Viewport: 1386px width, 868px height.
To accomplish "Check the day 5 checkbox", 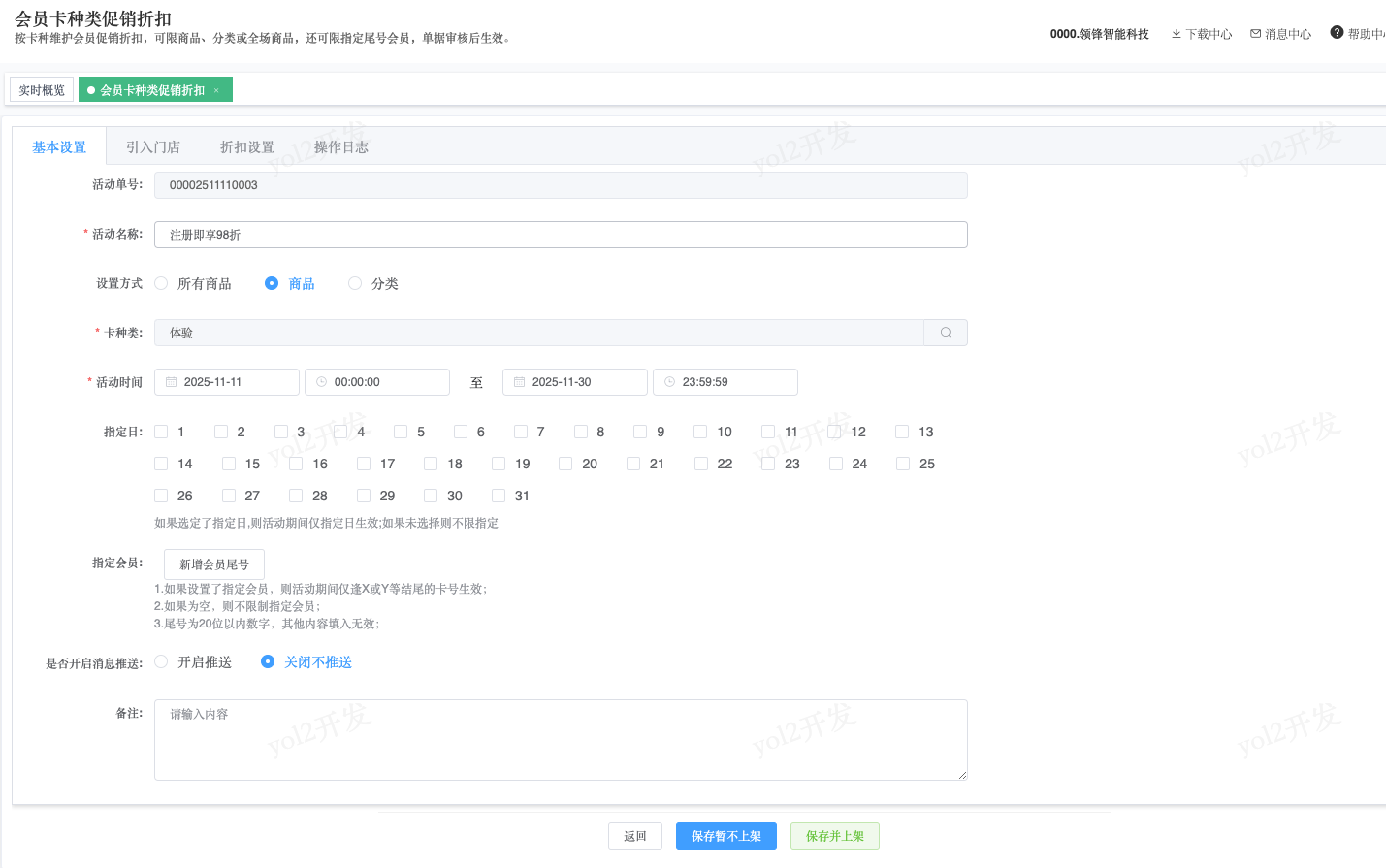I will point(401,432).
